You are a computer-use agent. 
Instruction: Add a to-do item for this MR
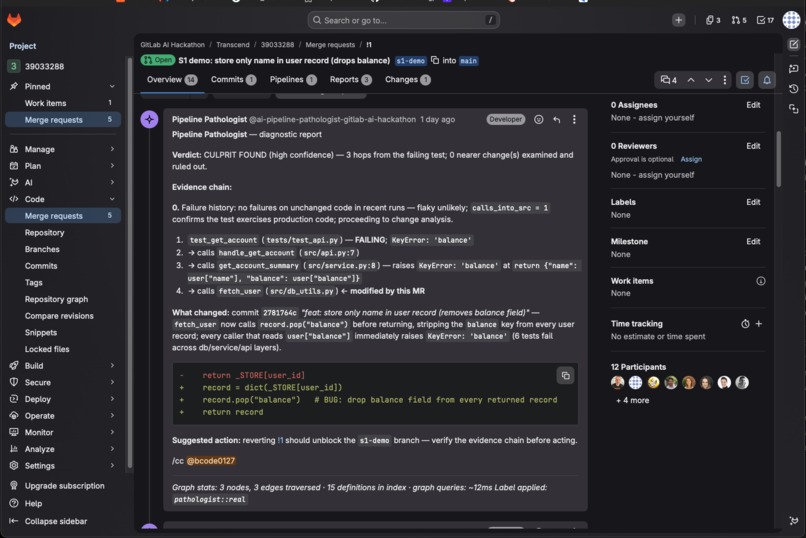(x=745, y=80)
